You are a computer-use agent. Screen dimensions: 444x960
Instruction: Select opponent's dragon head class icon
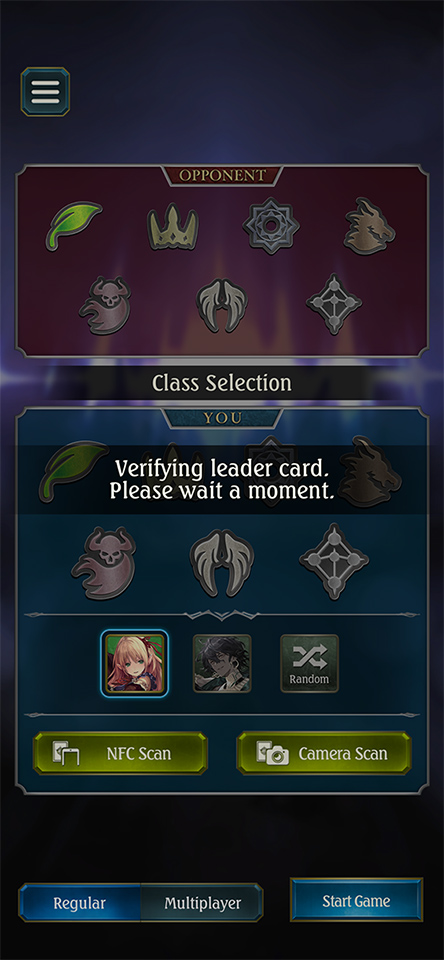click(369, 226)
